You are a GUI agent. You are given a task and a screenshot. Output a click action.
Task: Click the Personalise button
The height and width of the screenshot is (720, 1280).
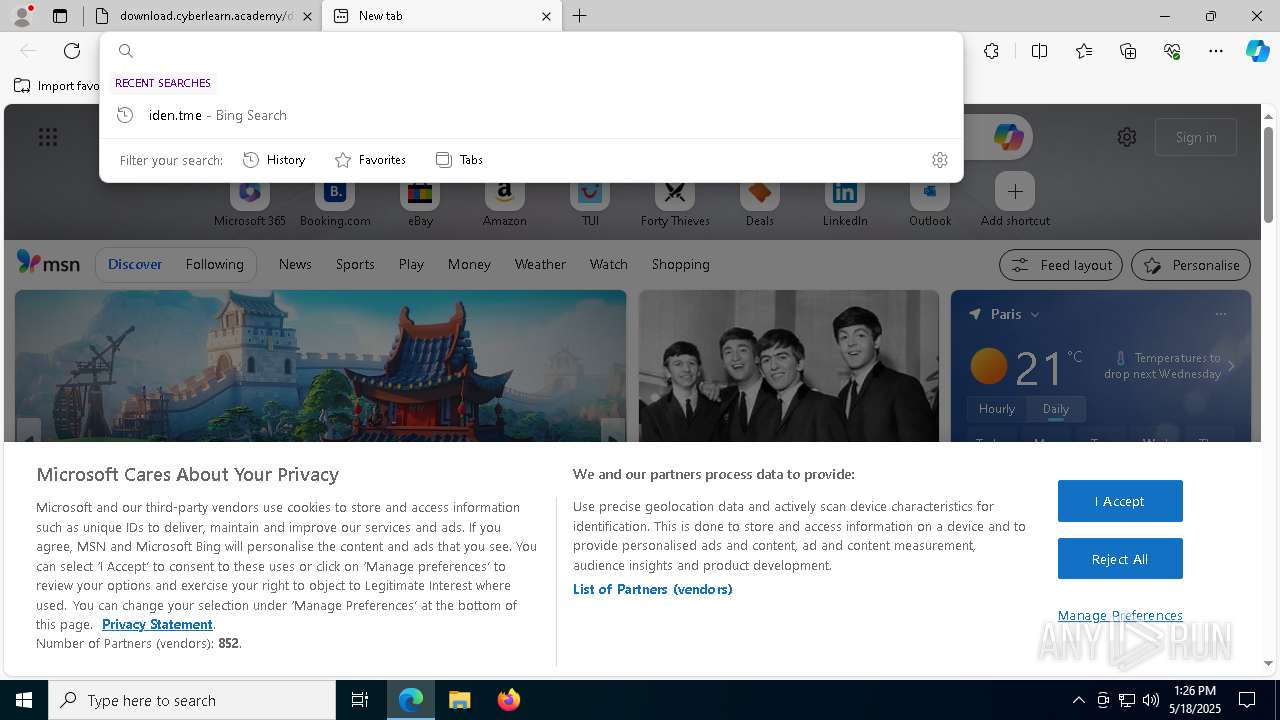point(1191,265)
